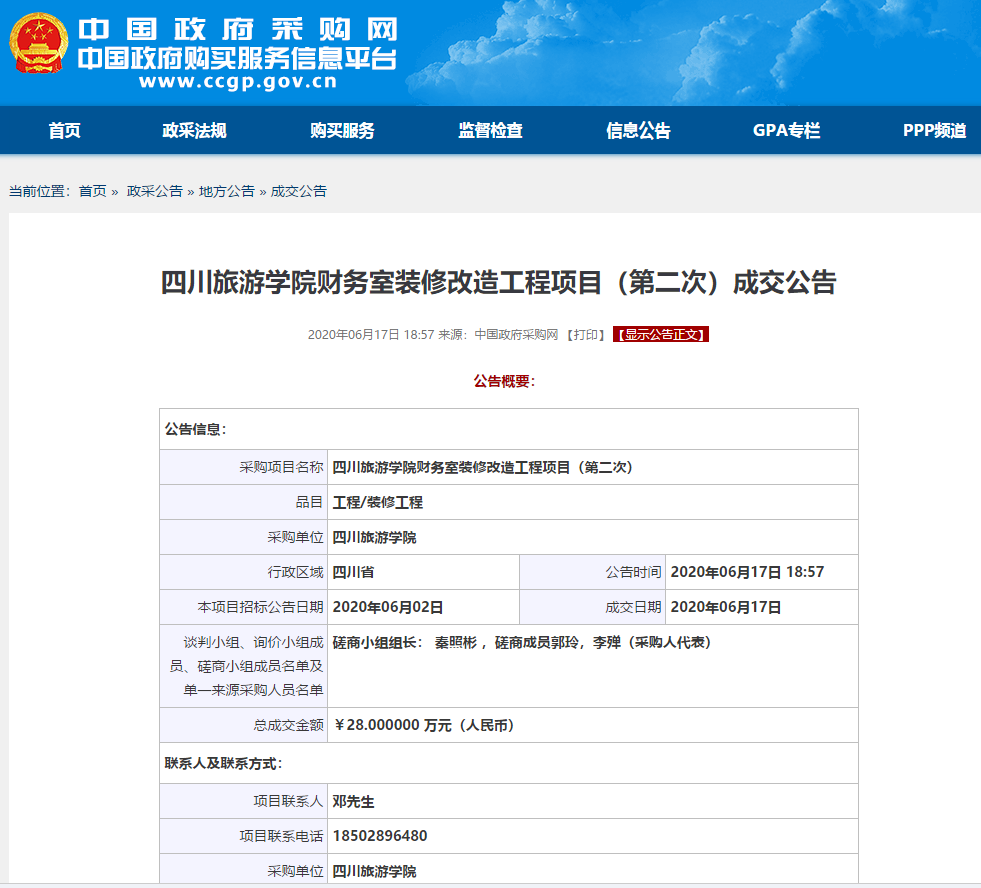Image resolution: width=981 pixels, height=888 pixels.
Task: Open the 信息公告 navigation menu item
Action: click(x=638, y=130)
